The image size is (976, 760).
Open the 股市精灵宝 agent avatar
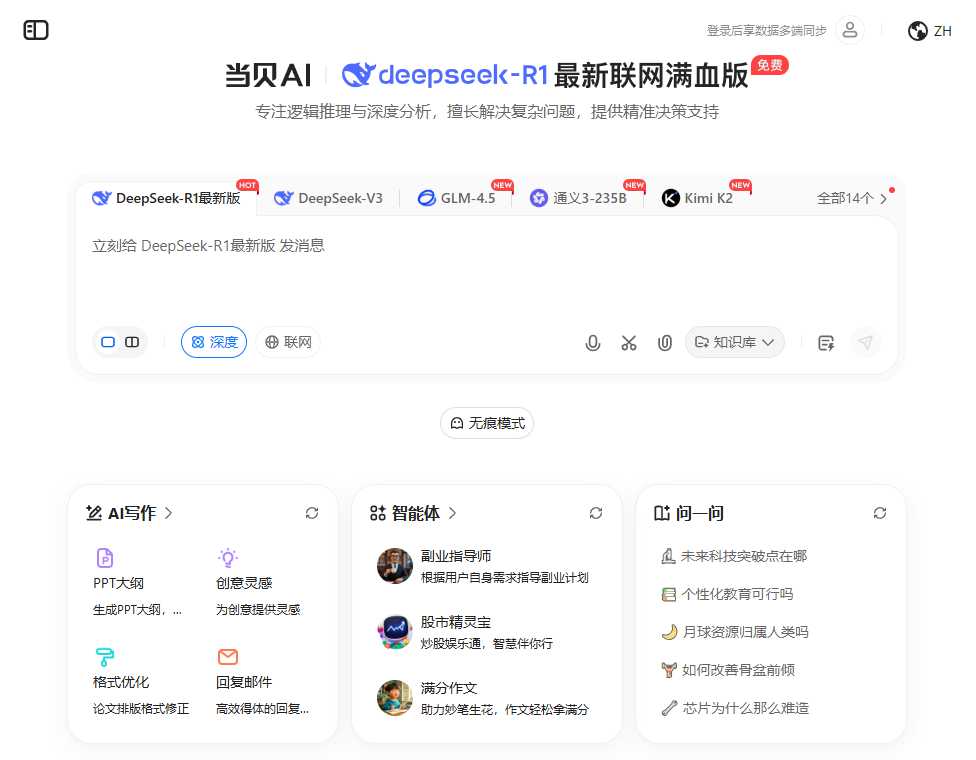395,632
